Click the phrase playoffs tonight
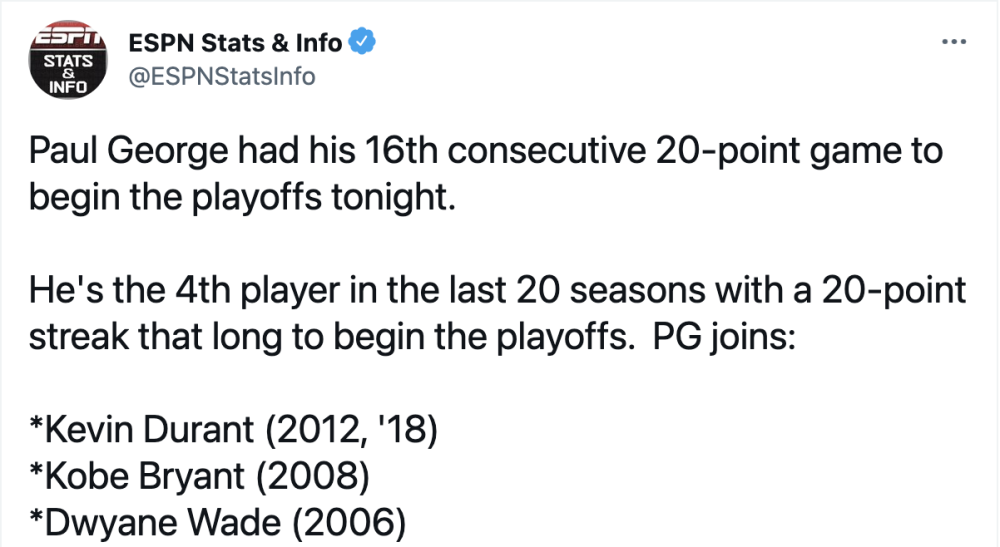1000x547 pixels. [324, 199]
